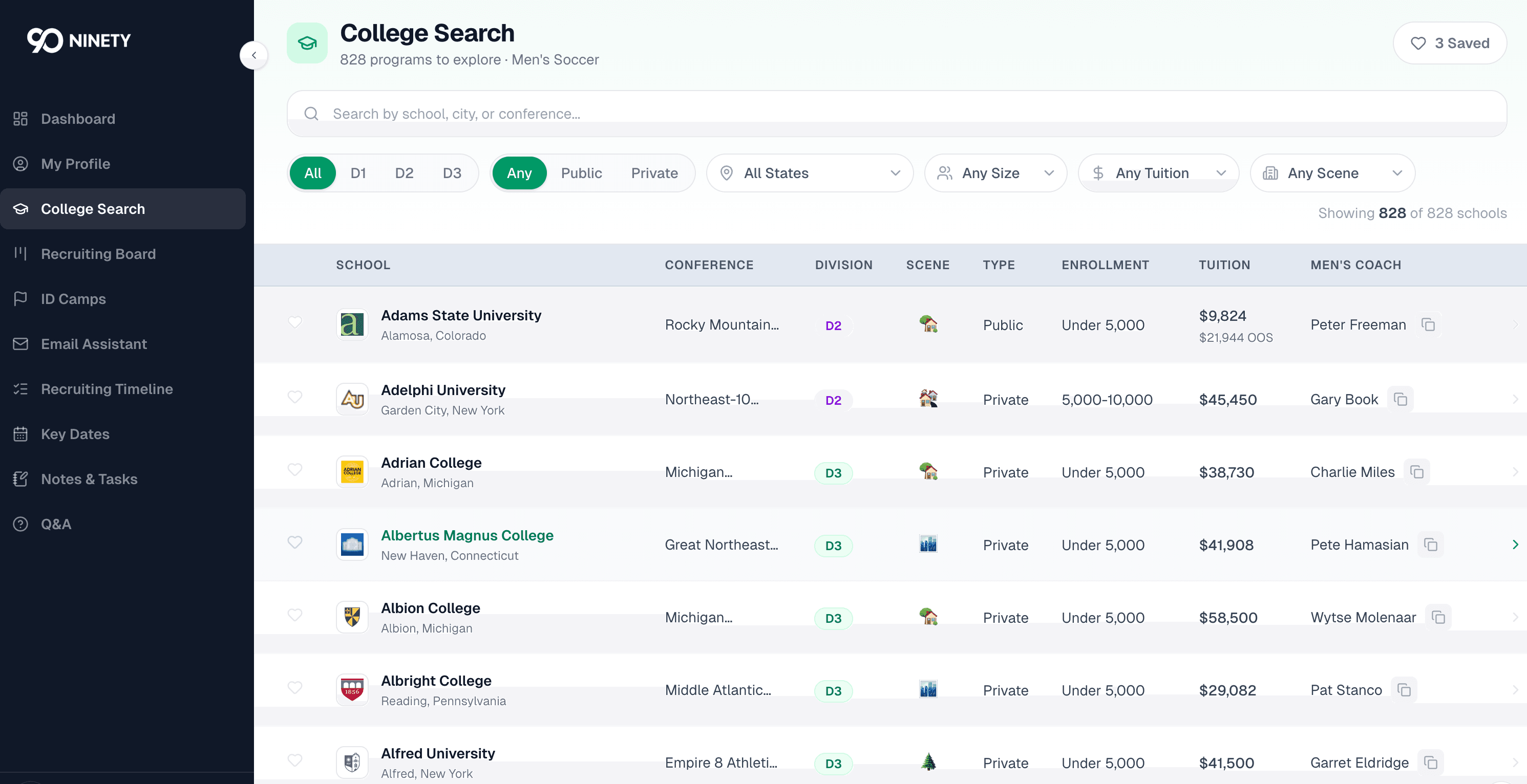Copy Garret Eldridge's contact info
This screenshot has width=1527, height=784.
click(1430, 763)
